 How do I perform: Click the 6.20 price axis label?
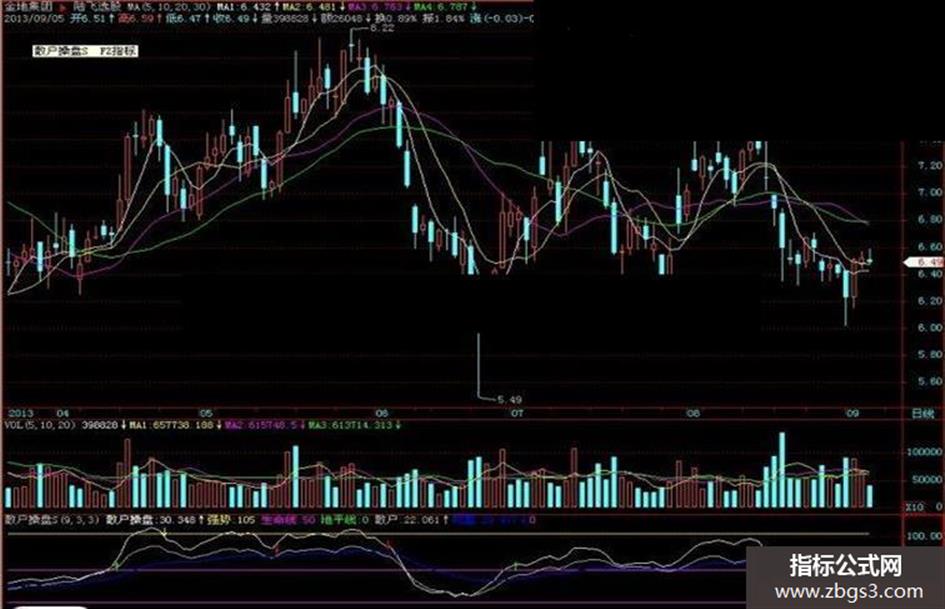(x=930, y=300)
